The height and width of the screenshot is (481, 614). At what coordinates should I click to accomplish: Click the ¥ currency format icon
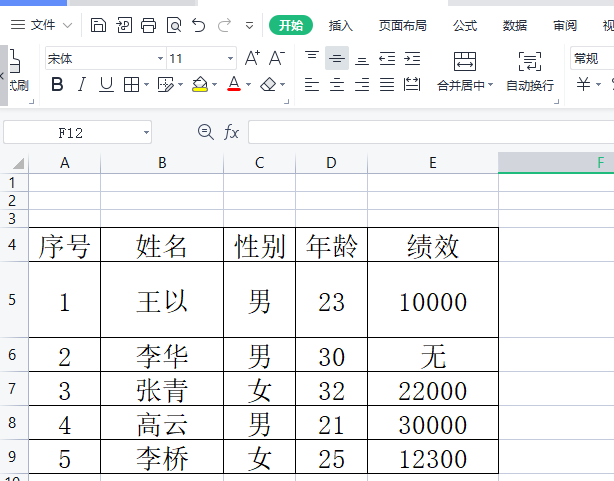click(x=583, y=84)
